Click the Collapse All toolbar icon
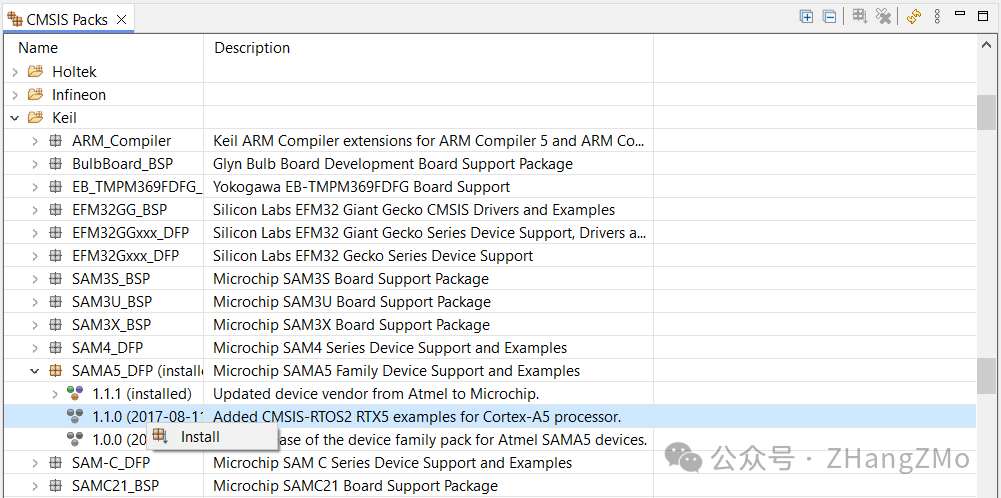 pyautogui.click(x=829, y=17)
